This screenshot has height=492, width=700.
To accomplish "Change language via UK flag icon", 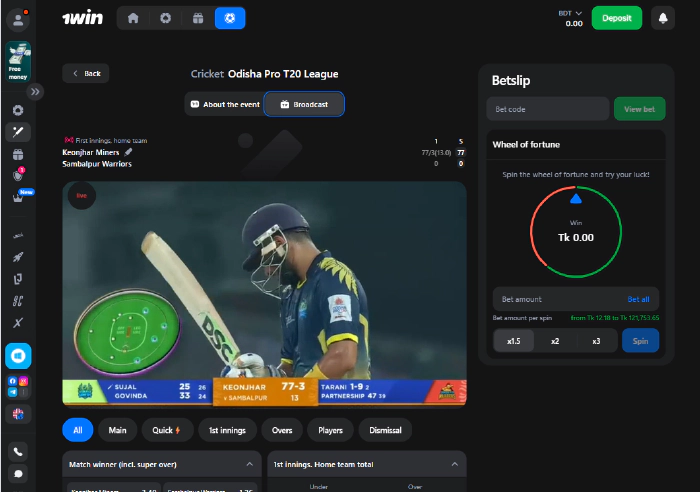I will [x=18, y=414].
